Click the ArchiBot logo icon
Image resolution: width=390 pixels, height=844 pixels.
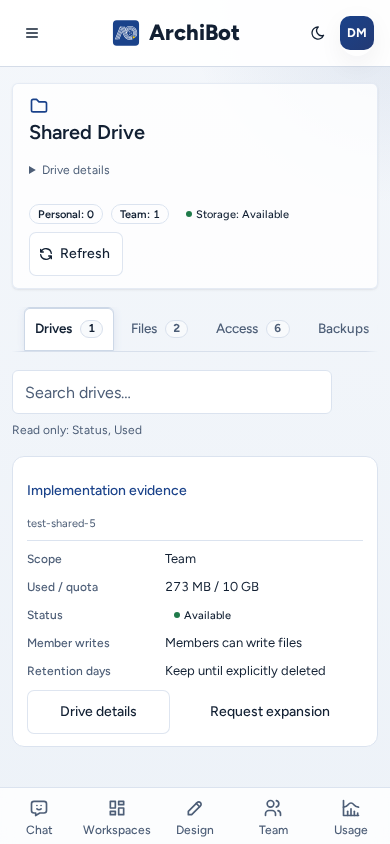click(x=126, y=33)
